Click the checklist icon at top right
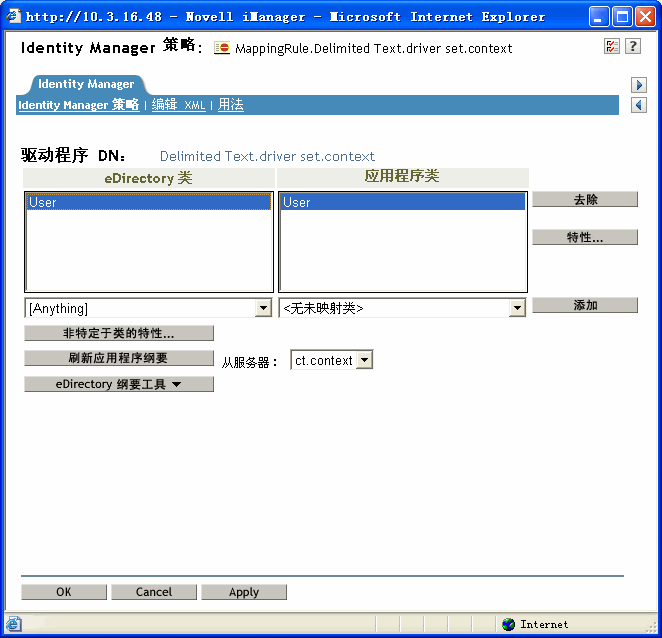662x638 pixels. (611, 46)
